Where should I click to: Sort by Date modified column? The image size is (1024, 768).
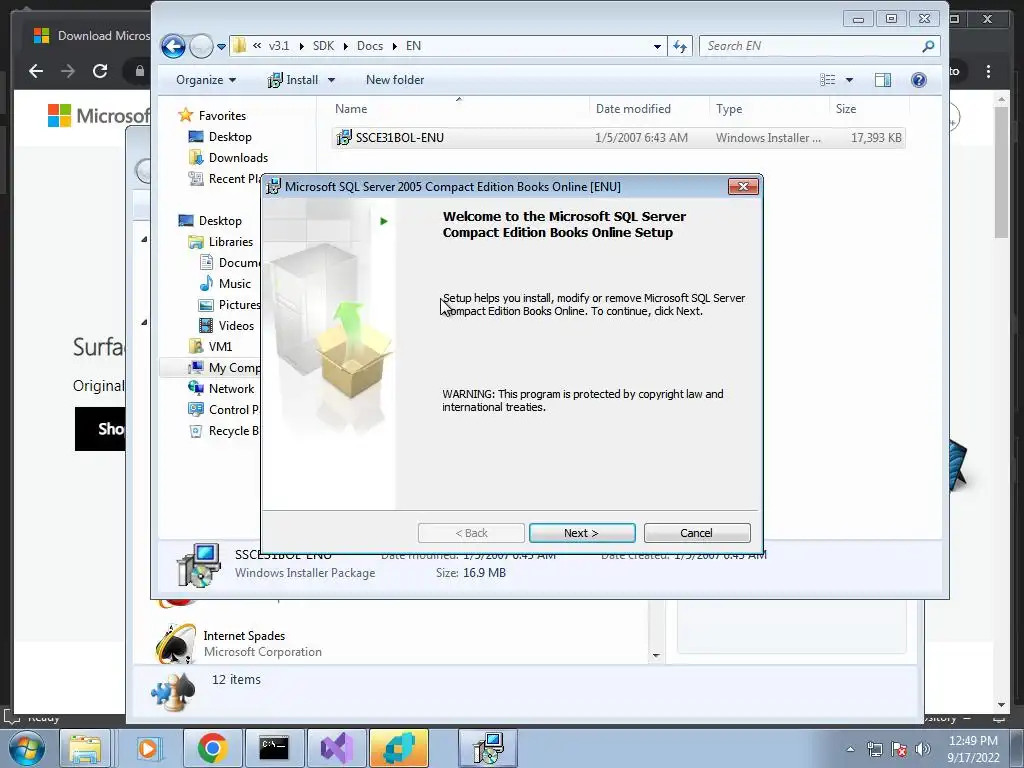[x=648, y=109]
